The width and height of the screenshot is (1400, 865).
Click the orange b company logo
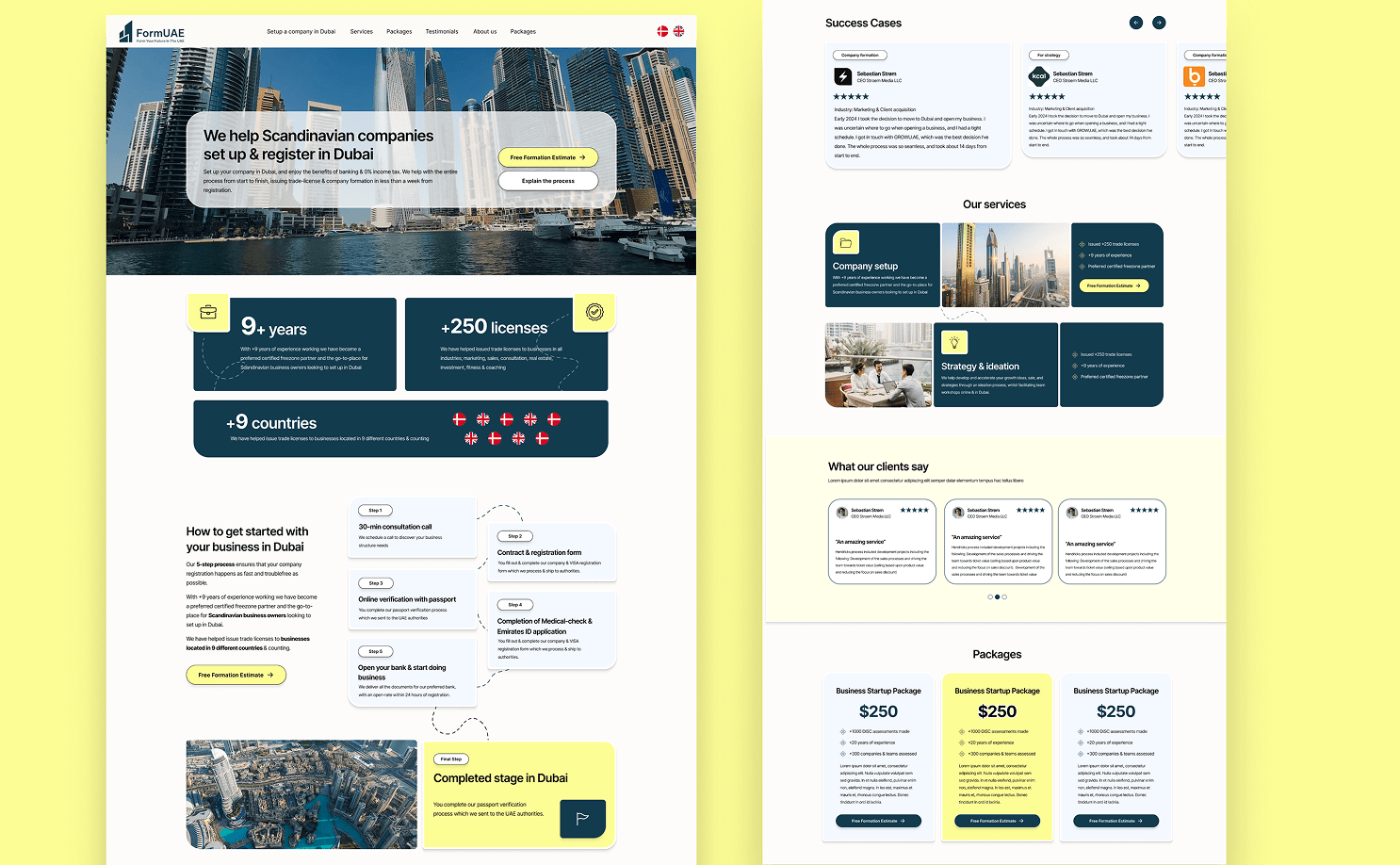(x=1194, y=76)
